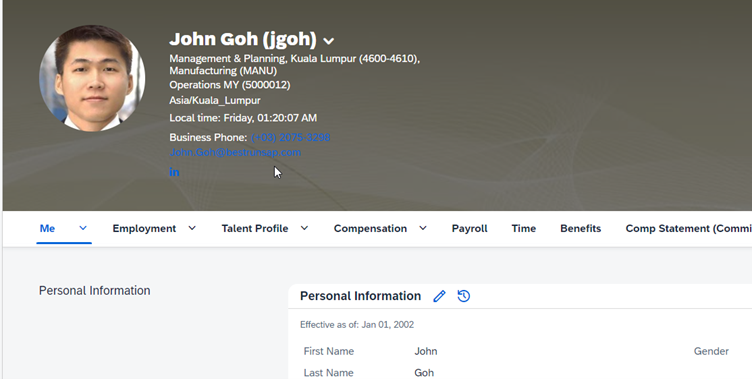Click the LinkedIn icon under the email
This screenshot has height=379, width=752.
point(174,172)
